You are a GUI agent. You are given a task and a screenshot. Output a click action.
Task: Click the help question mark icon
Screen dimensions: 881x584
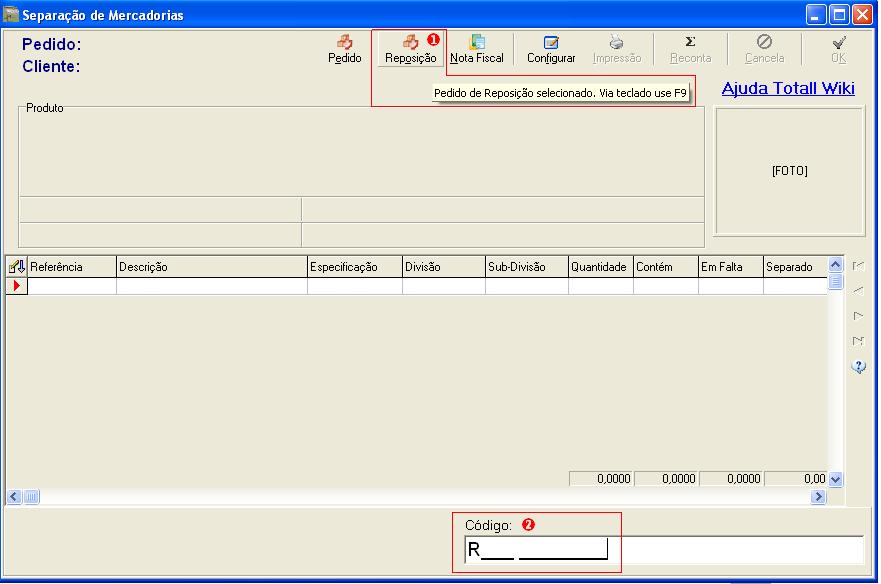858,366
